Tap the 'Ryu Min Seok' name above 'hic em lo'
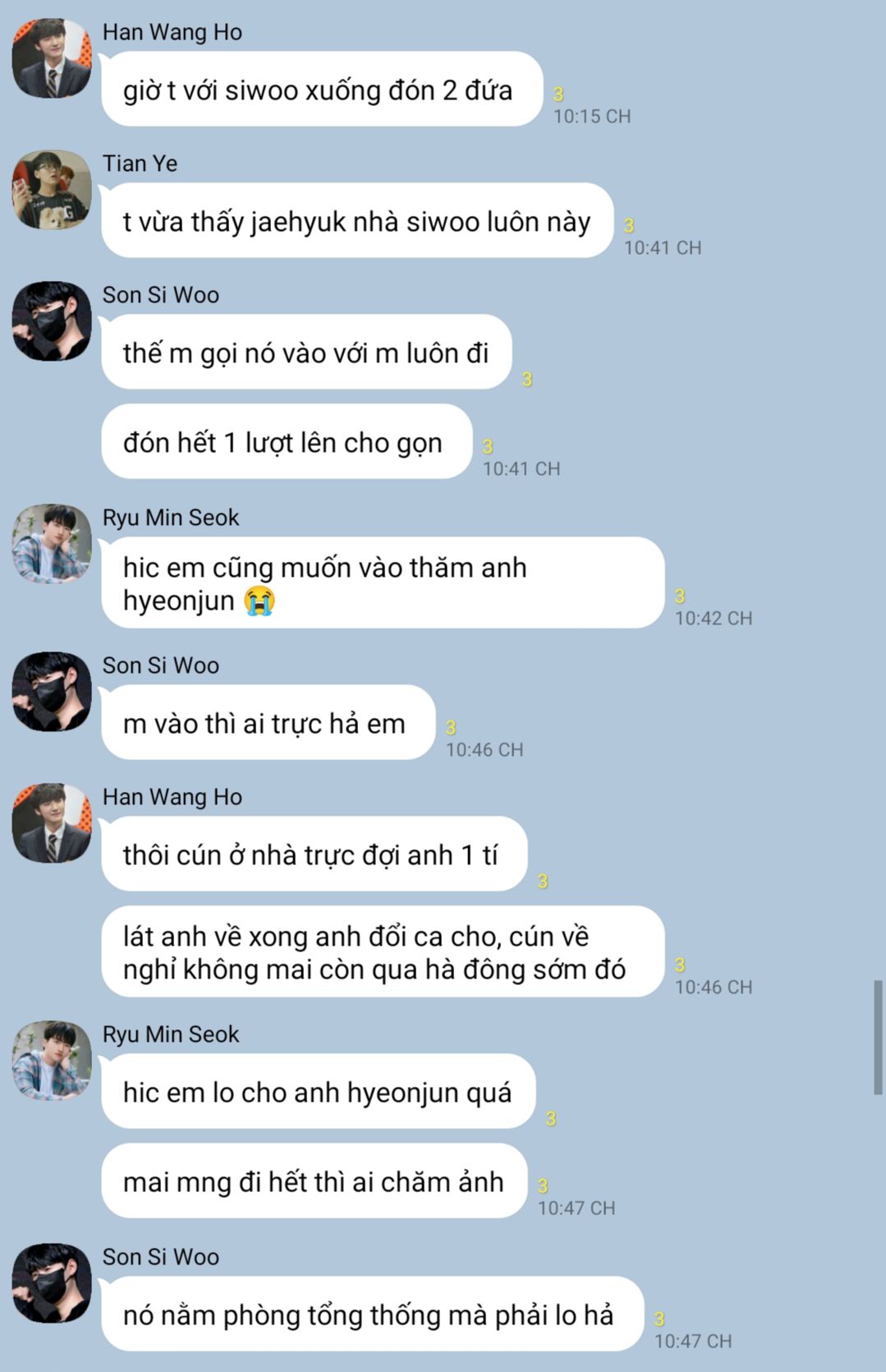Screen dimensions: 886x1372 [171, 1034]
